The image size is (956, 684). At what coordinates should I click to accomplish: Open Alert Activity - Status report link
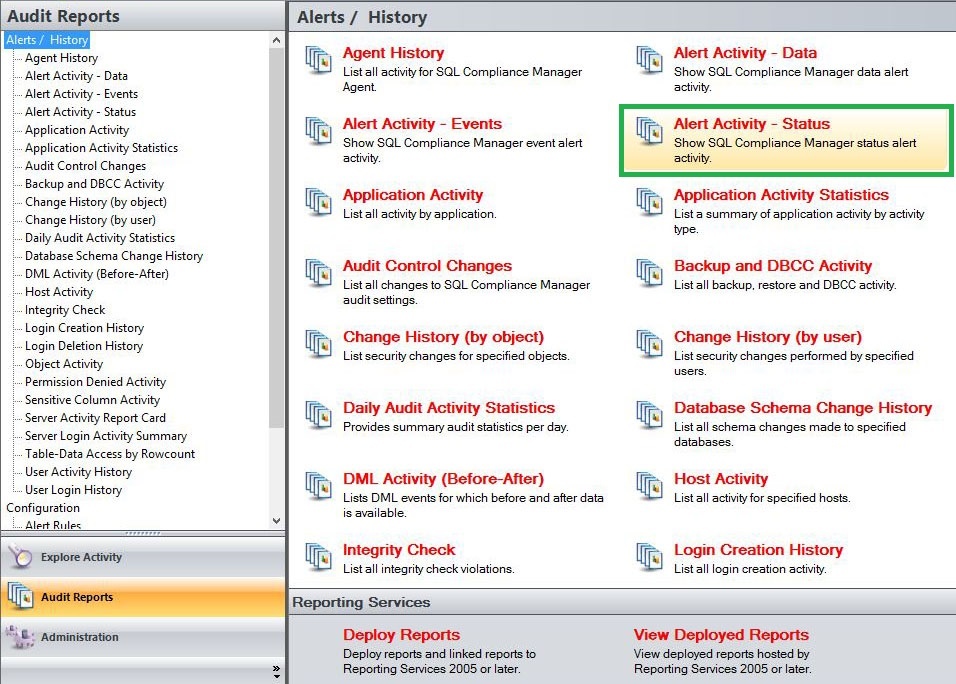pyautogui.click(x=752, y=124)
